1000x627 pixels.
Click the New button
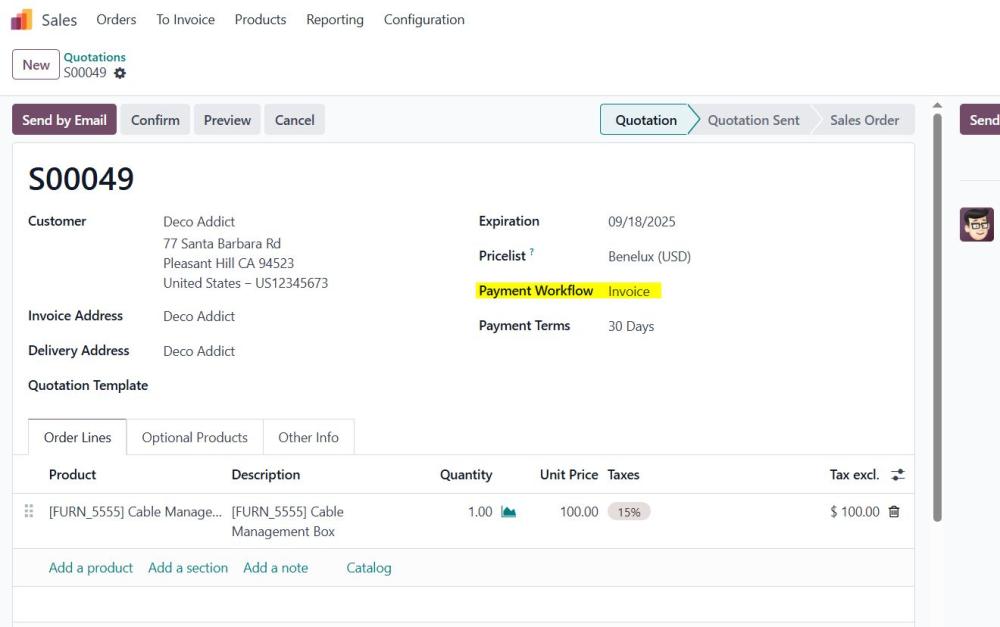pos(36,64)
